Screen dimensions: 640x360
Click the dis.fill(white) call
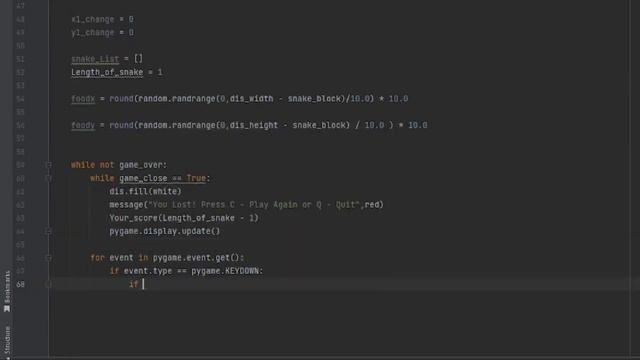[x=145, y=191]
